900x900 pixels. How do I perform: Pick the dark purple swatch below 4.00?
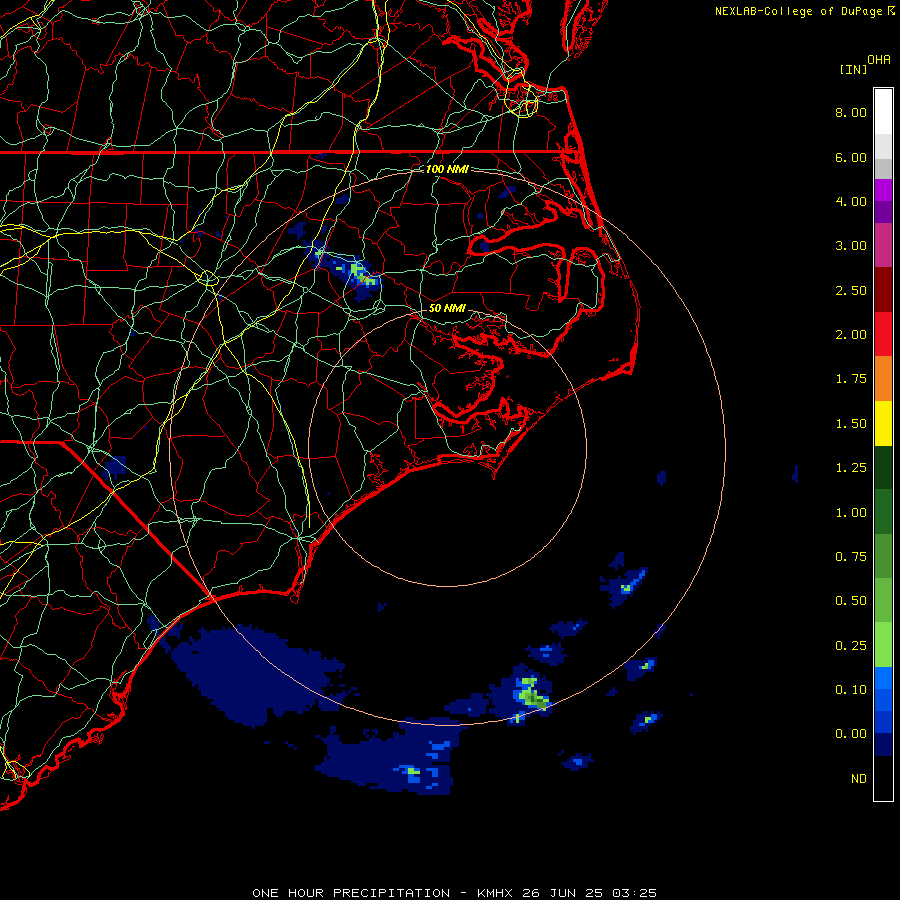tap(883, 212)
